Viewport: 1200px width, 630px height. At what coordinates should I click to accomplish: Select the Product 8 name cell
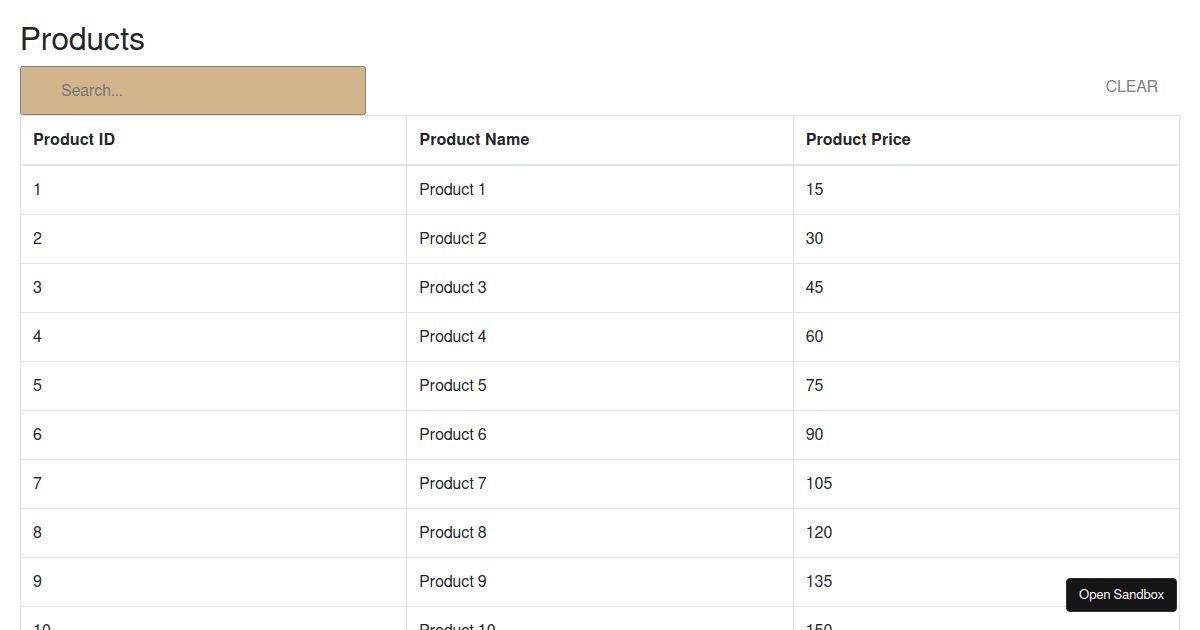[453, 533]
